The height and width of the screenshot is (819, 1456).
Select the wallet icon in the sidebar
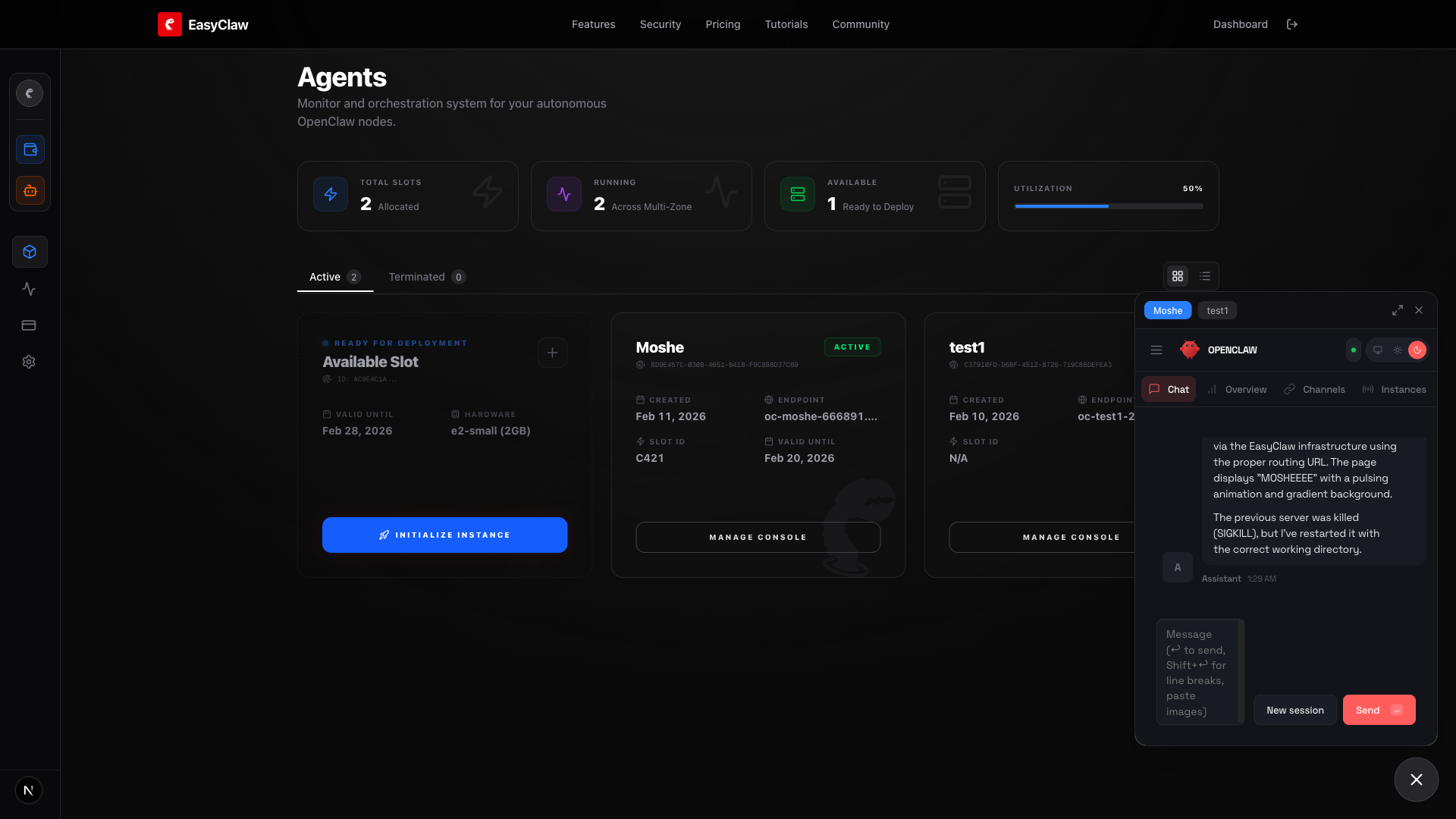click(30, 149)
